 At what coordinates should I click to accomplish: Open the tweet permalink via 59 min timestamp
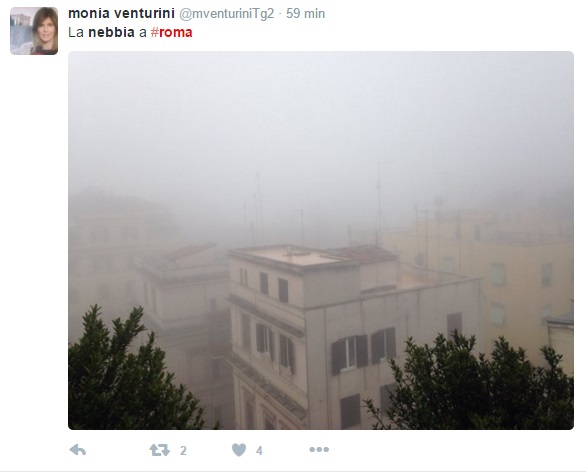[305, 13]
